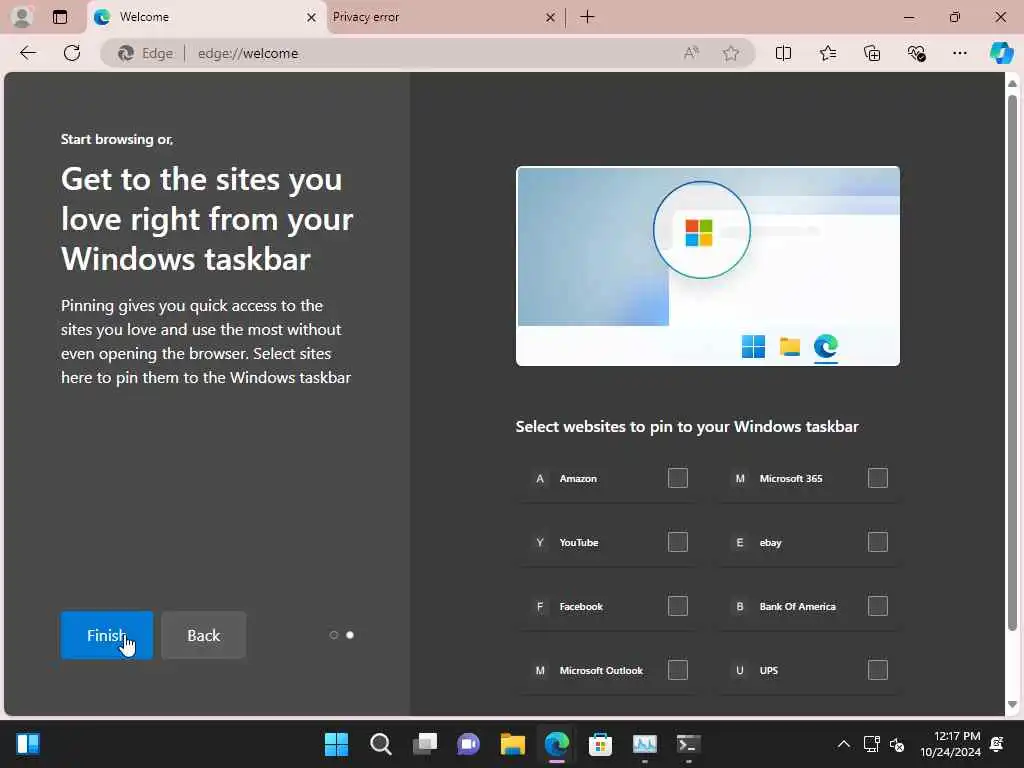This screenshot has width=1024, height=768.
Task: Open the Chat app on taskbar
Action: 468,744
